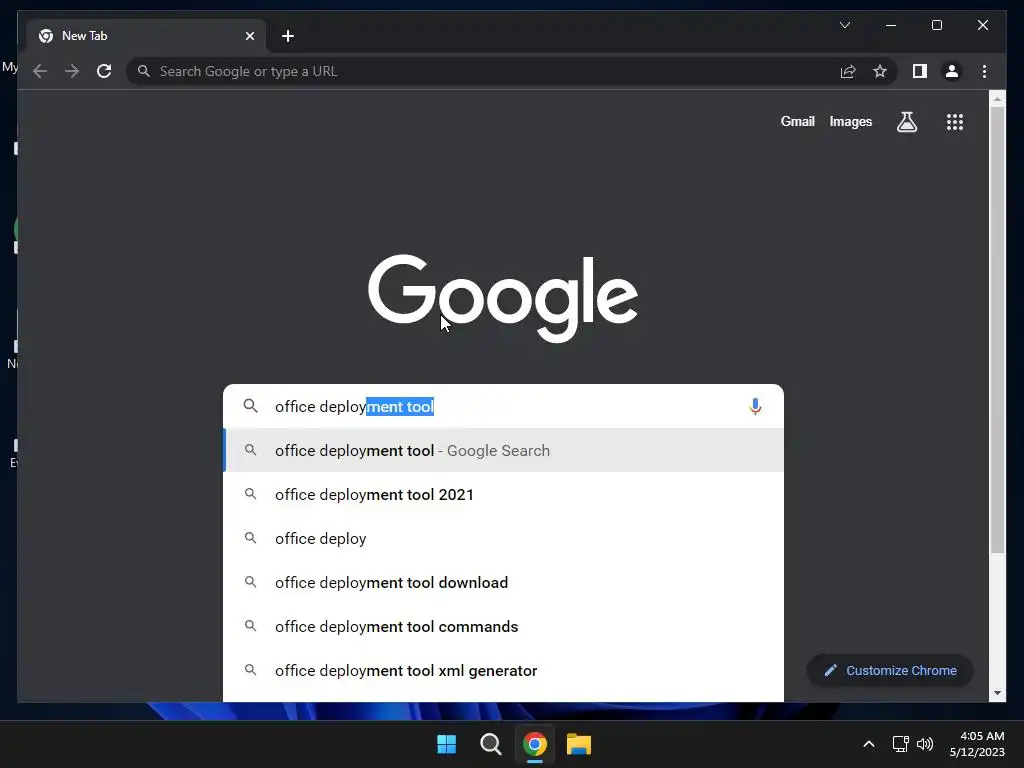Open the Chrome three-dot menu

point(984,71)
